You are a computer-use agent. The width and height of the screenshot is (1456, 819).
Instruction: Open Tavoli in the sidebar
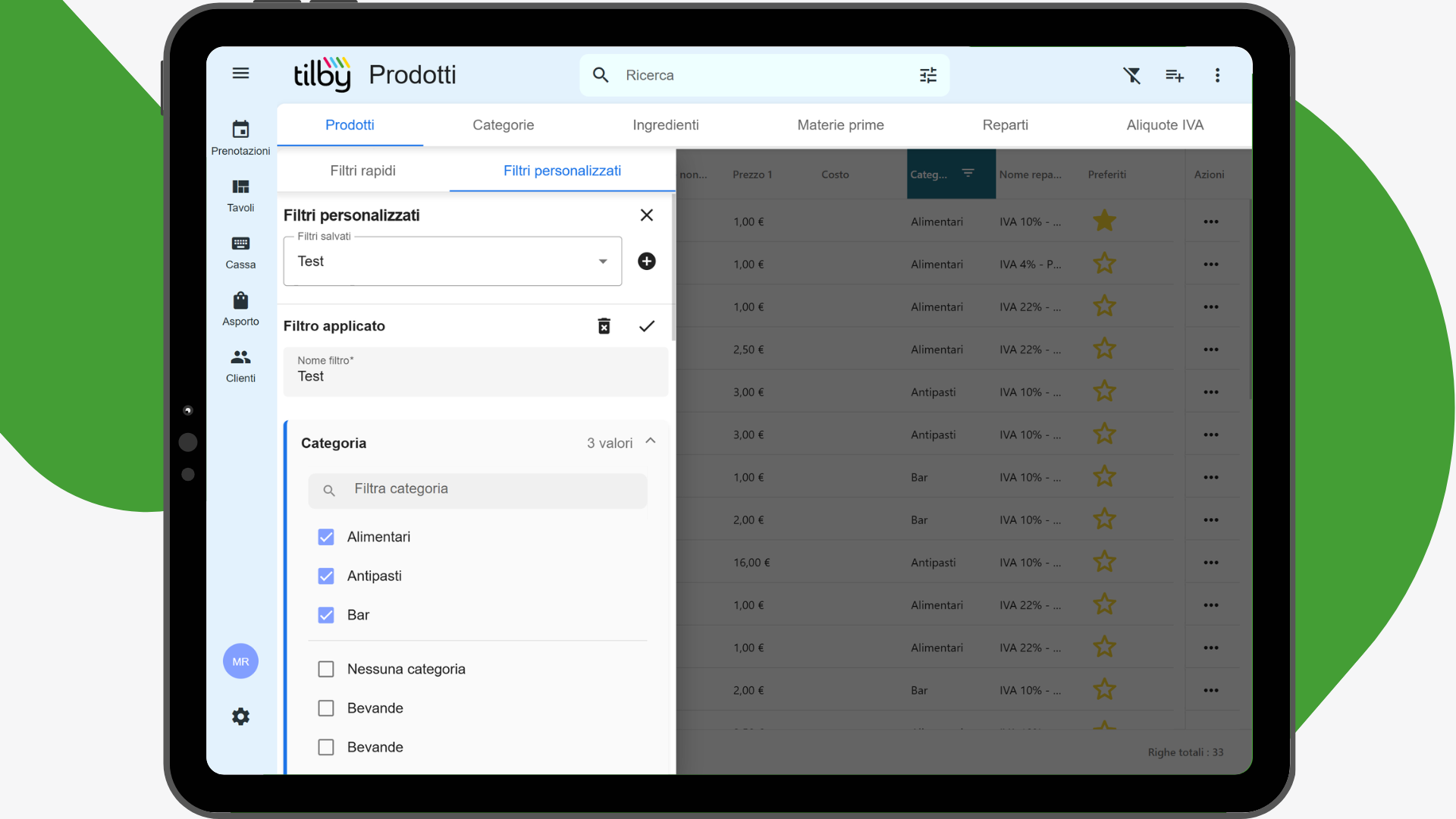click(240, 196)
